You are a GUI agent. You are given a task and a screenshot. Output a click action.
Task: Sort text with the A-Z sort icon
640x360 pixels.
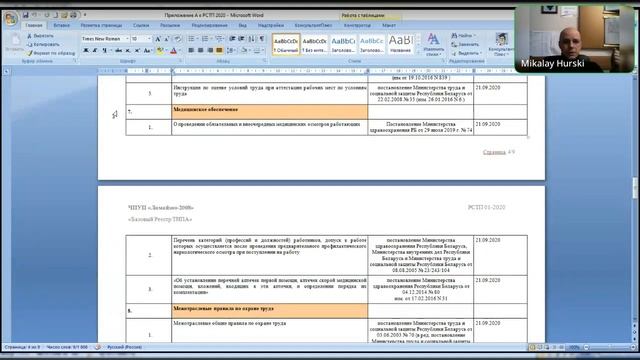tap(251, 39)
